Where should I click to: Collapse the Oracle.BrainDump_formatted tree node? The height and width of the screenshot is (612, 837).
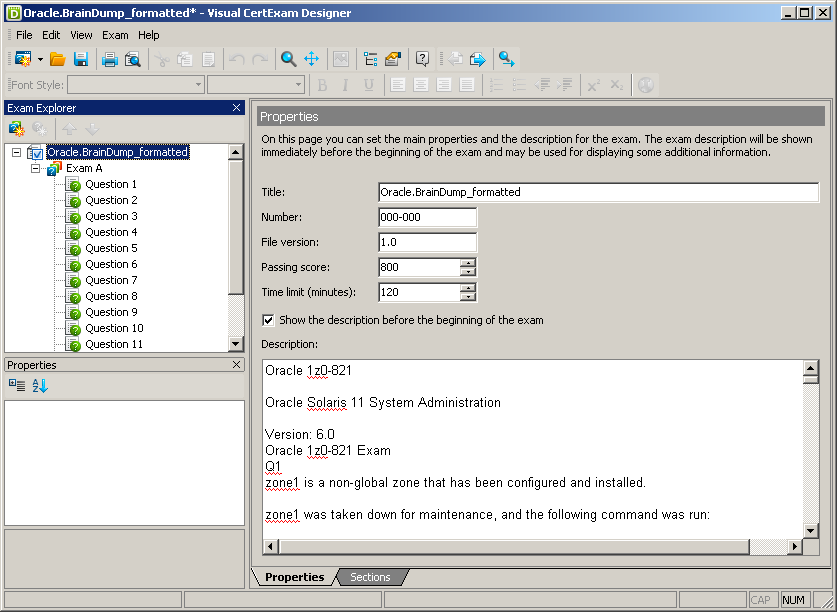coord(17,153)
